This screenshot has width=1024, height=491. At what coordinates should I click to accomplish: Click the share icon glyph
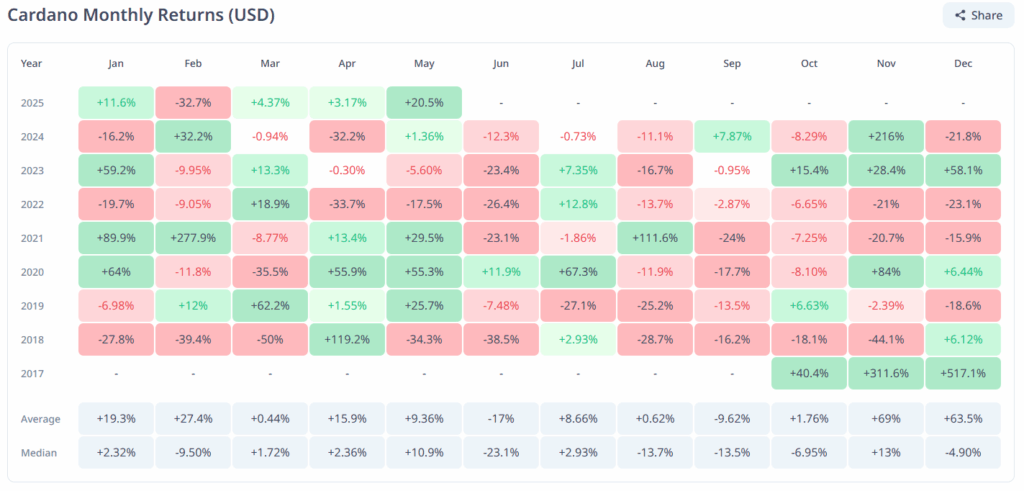tap(960, 15)
